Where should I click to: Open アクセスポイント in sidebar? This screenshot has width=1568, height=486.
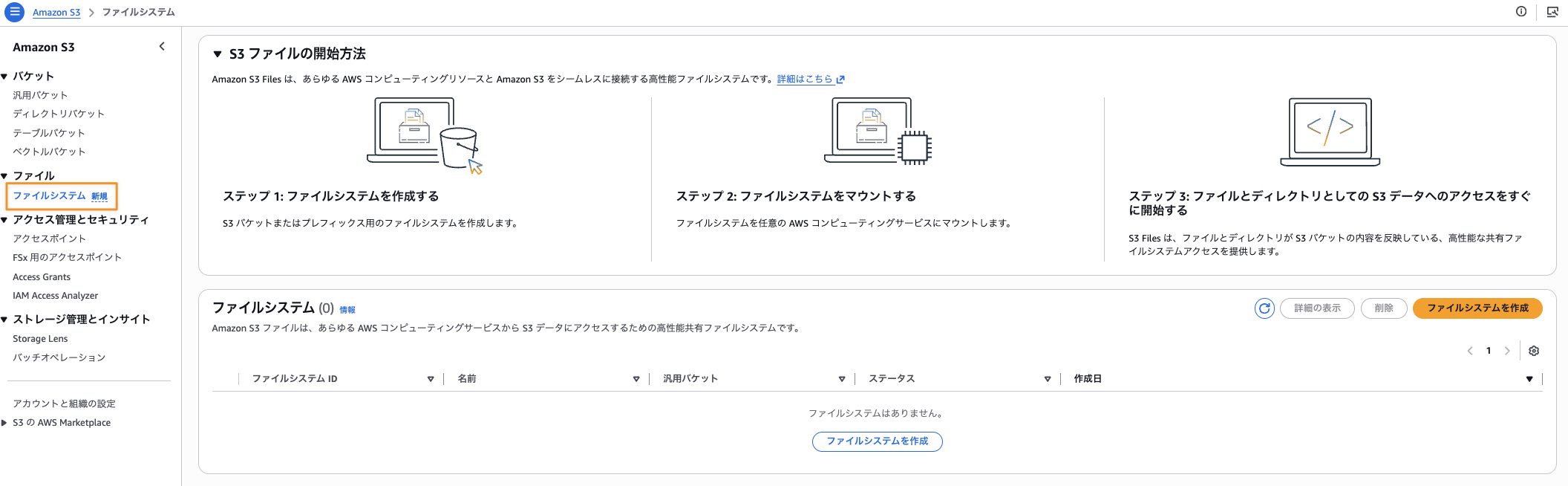pyautogui.click(x=49, y=239)
